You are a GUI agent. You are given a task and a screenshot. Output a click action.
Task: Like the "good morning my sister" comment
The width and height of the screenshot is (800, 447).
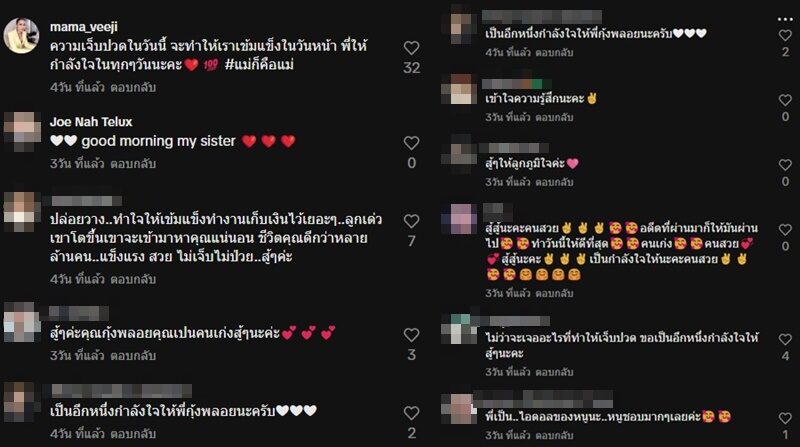tap(411, 143)
